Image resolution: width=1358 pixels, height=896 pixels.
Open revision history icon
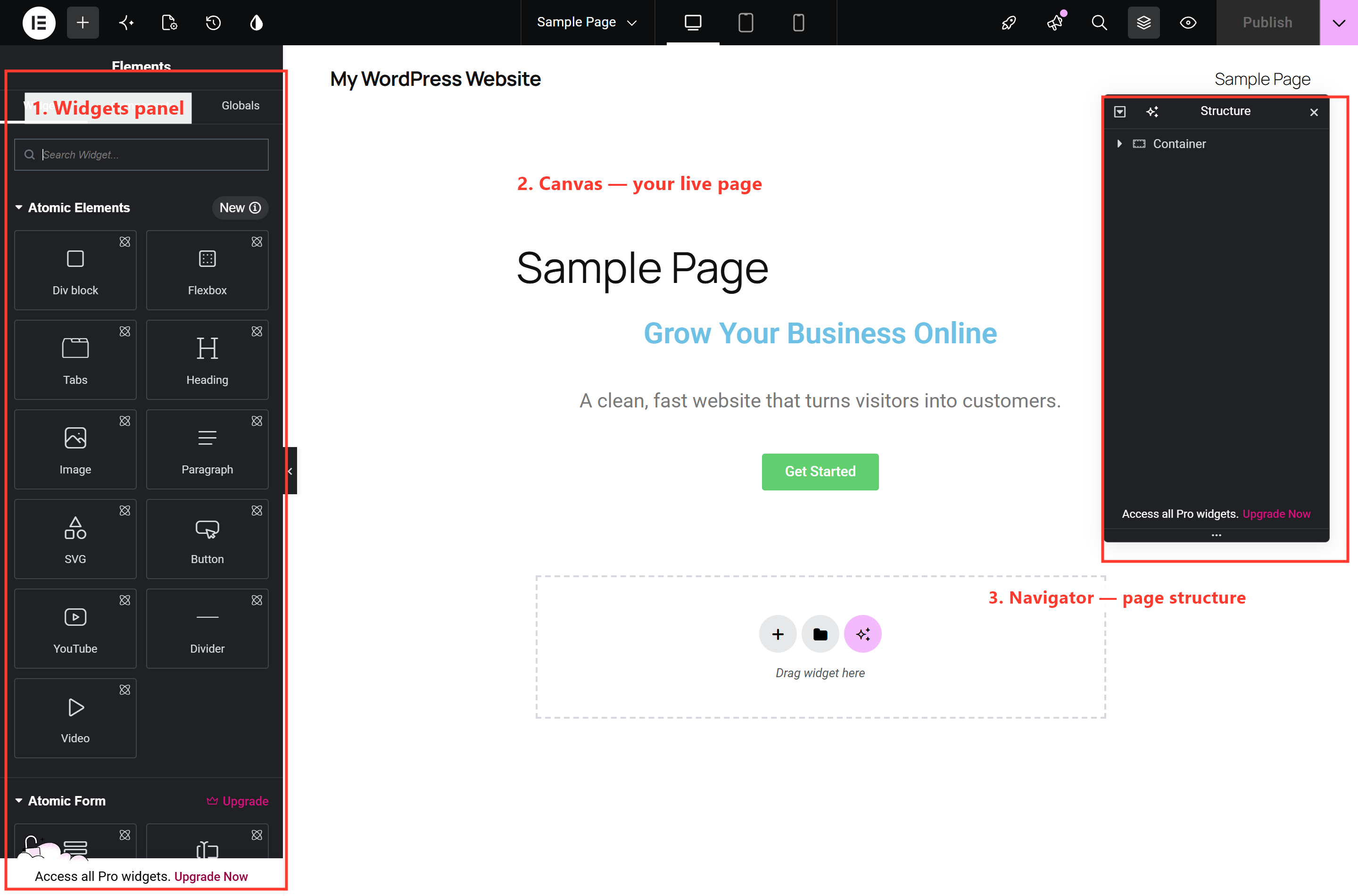click(213, 23)
